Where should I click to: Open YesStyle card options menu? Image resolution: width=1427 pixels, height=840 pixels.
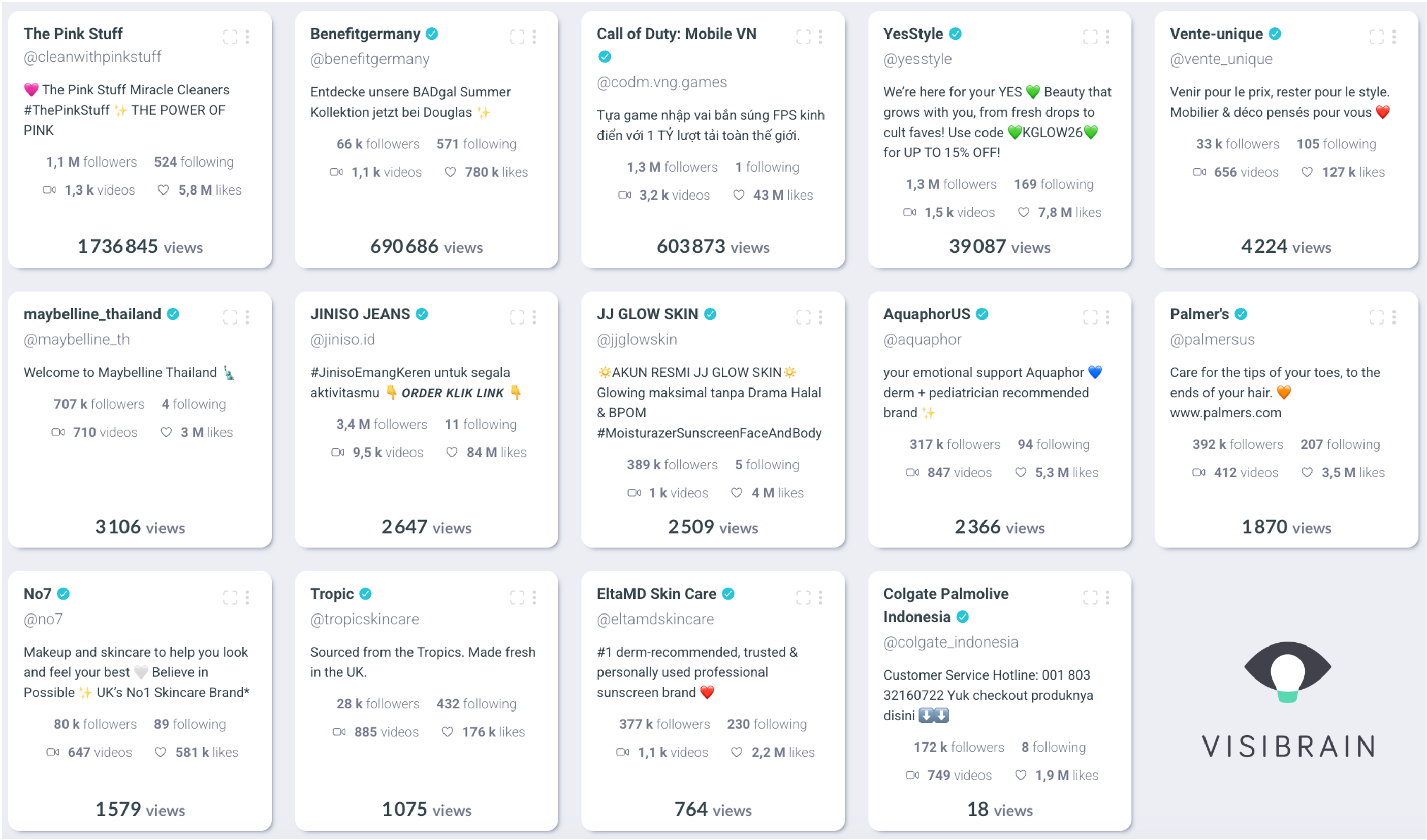pos(1107,37)
